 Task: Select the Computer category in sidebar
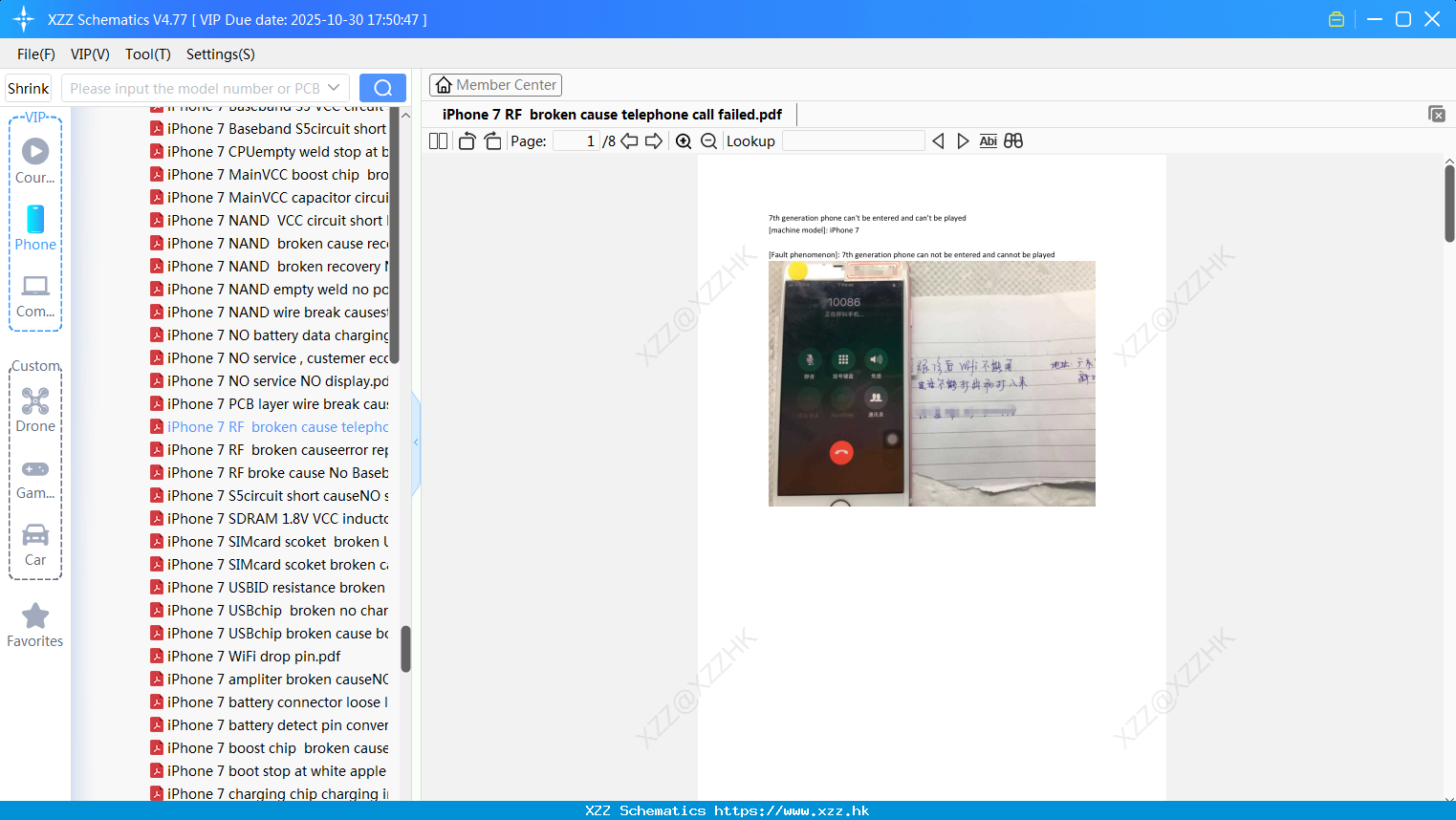coord(35,296)
